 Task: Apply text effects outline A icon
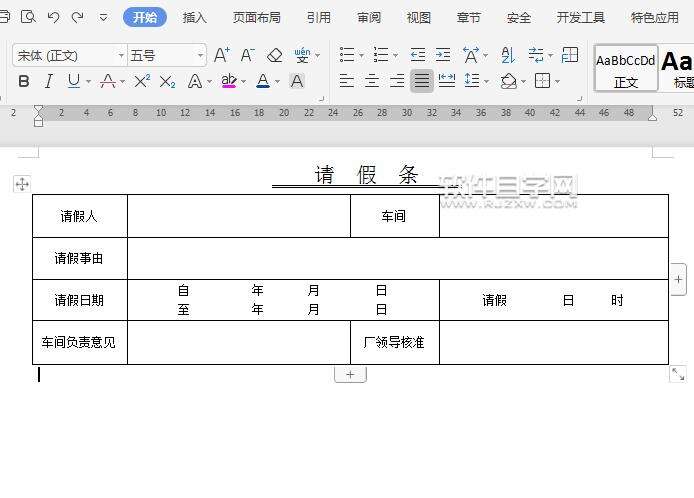(x=195, y=81)
